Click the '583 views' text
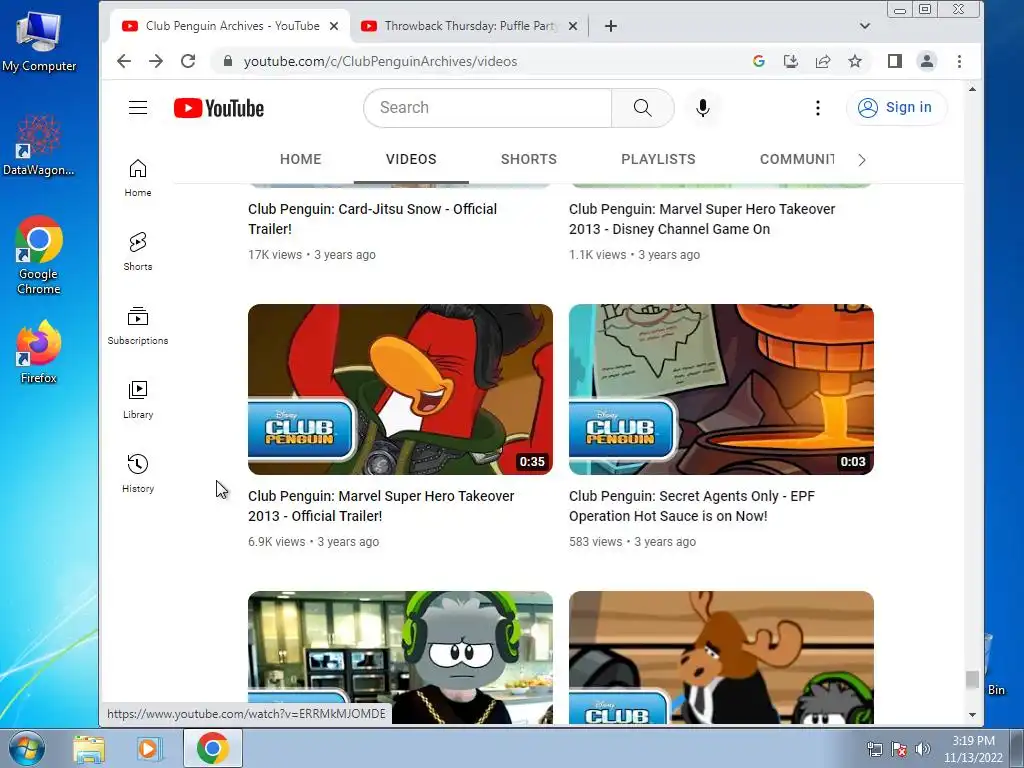The width and height of the screenshot is (1024, 768). click(596, 541)
